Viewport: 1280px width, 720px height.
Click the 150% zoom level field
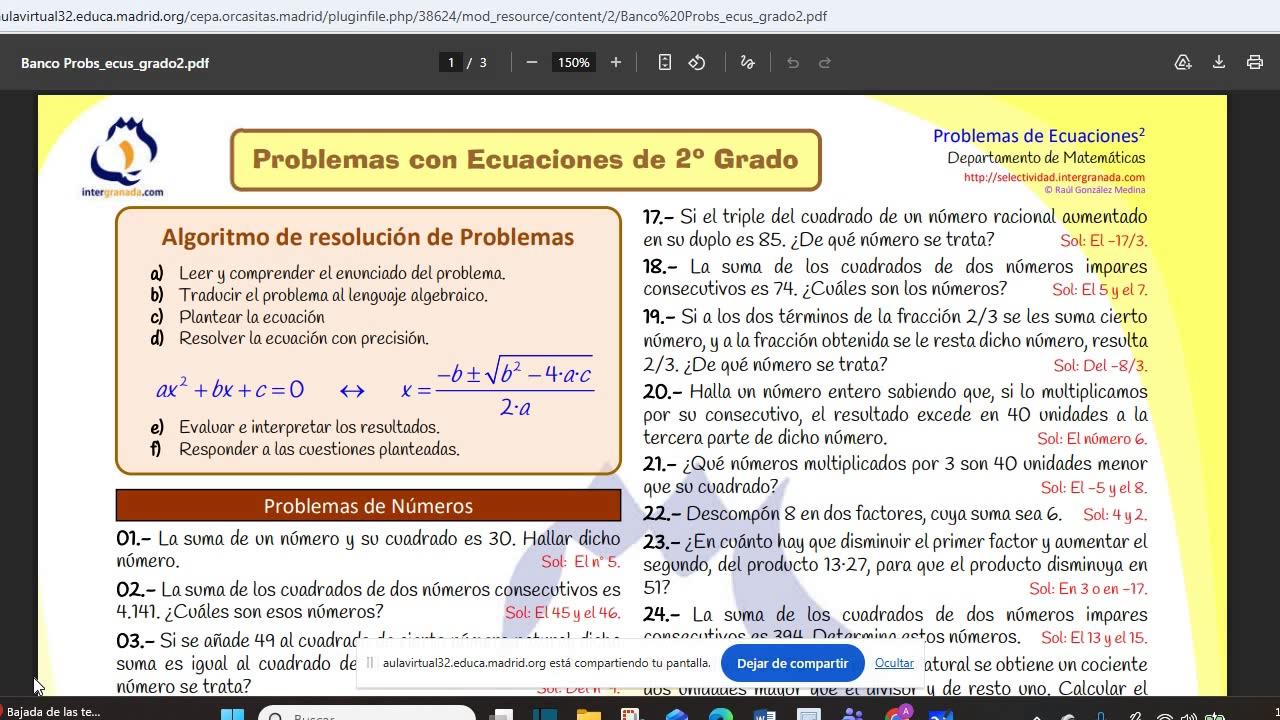click(574, 62)
